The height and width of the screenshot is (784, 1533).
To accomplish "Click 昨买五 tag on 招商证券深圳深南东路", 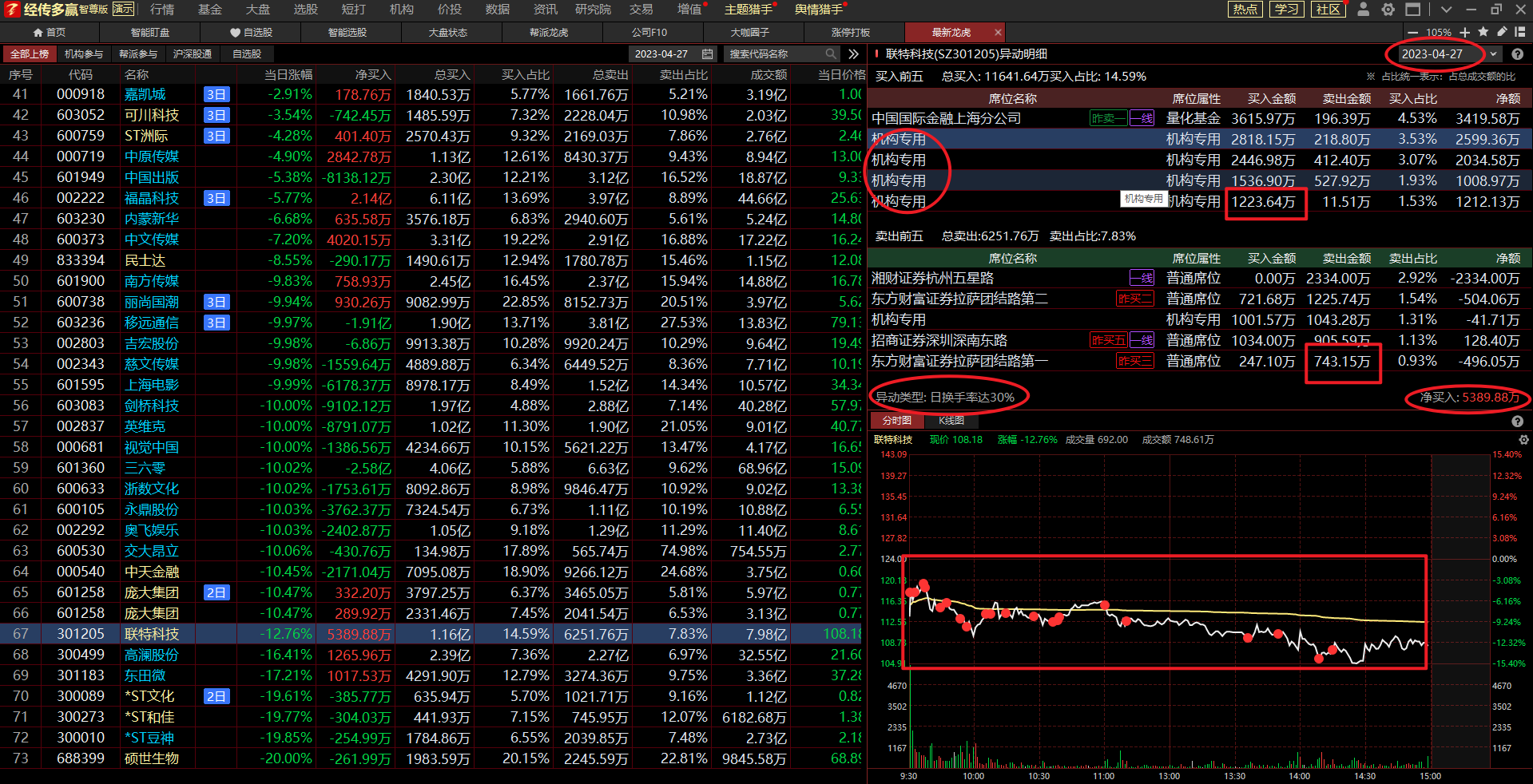I will coord(1109,340).
